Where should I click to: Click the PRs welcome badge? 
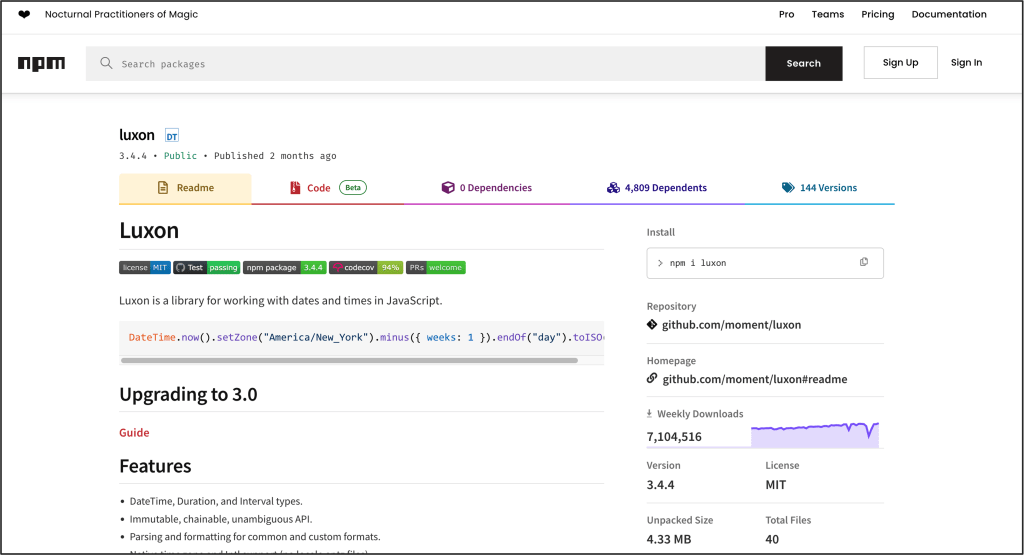click(x=436, y=268)
